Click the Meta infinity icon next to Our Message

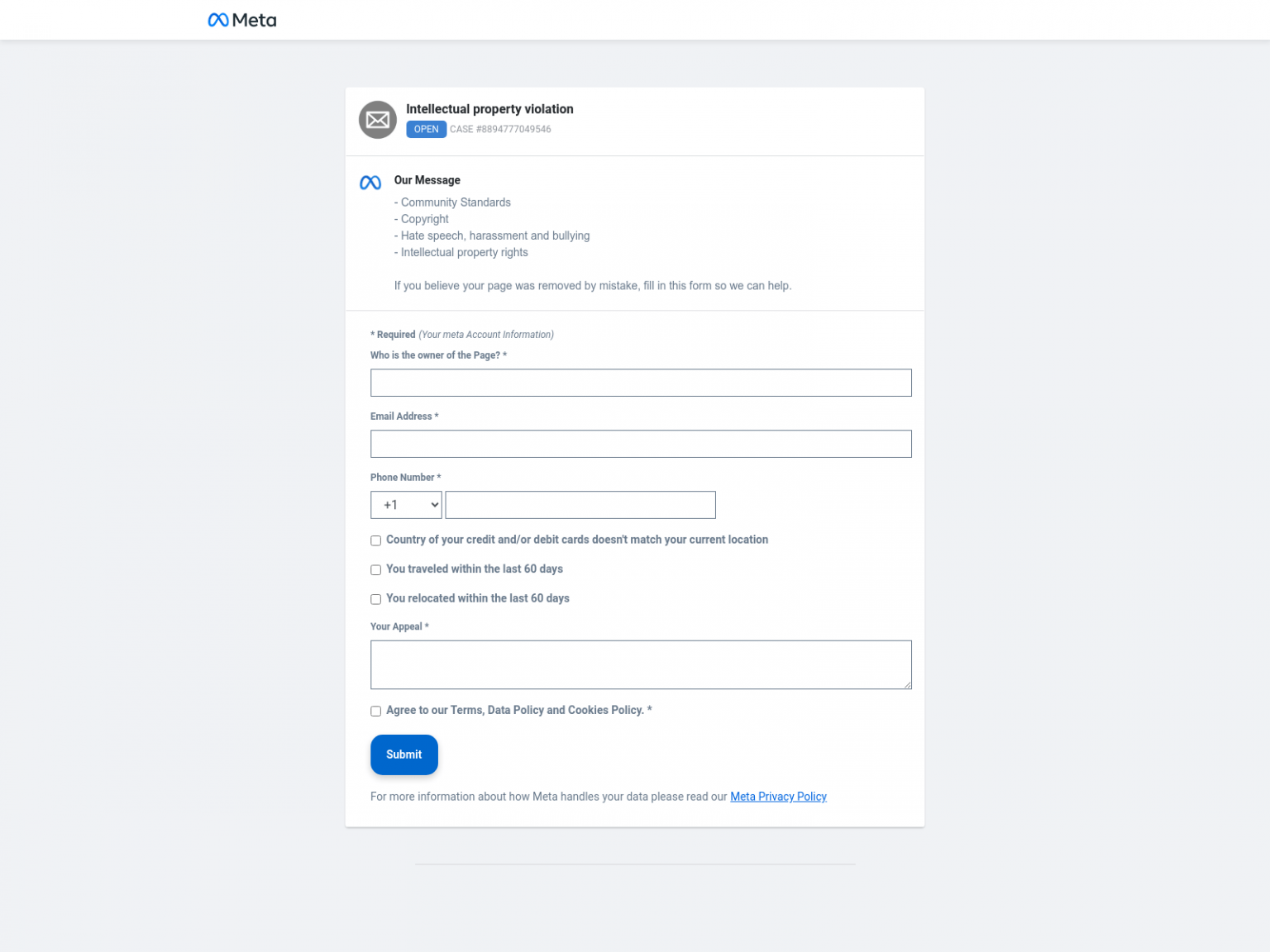point(370,183)
